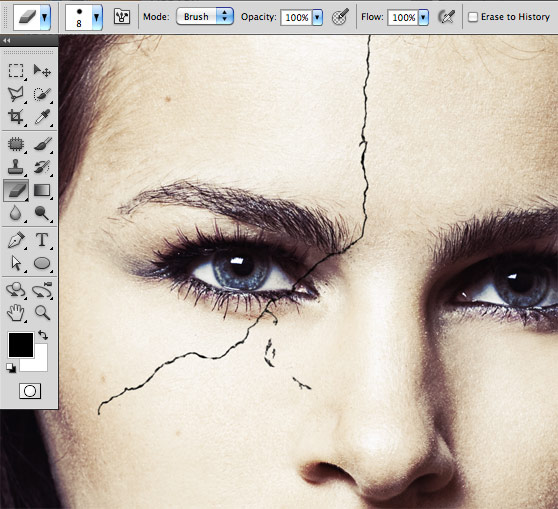This screenshot has width=558, height=509.
Task: Select the Crop tool
Action: [16, 117]
